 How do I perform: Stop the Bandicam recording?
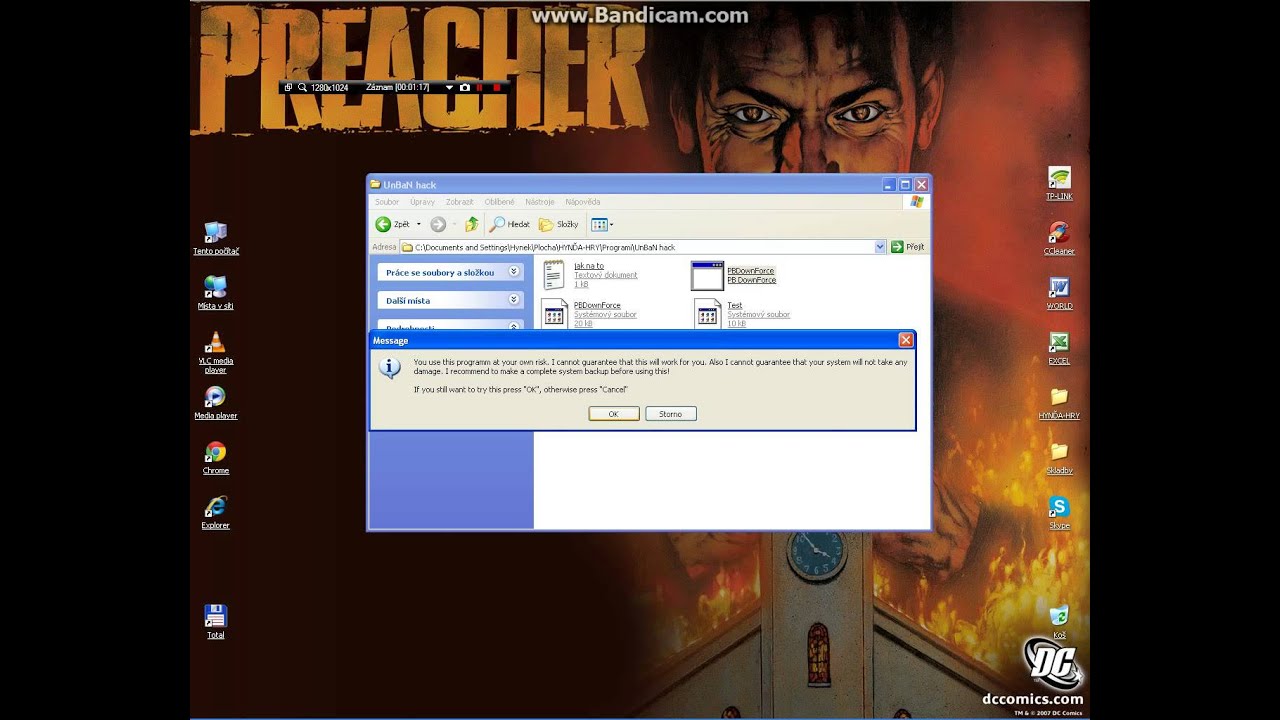point(496,88)
